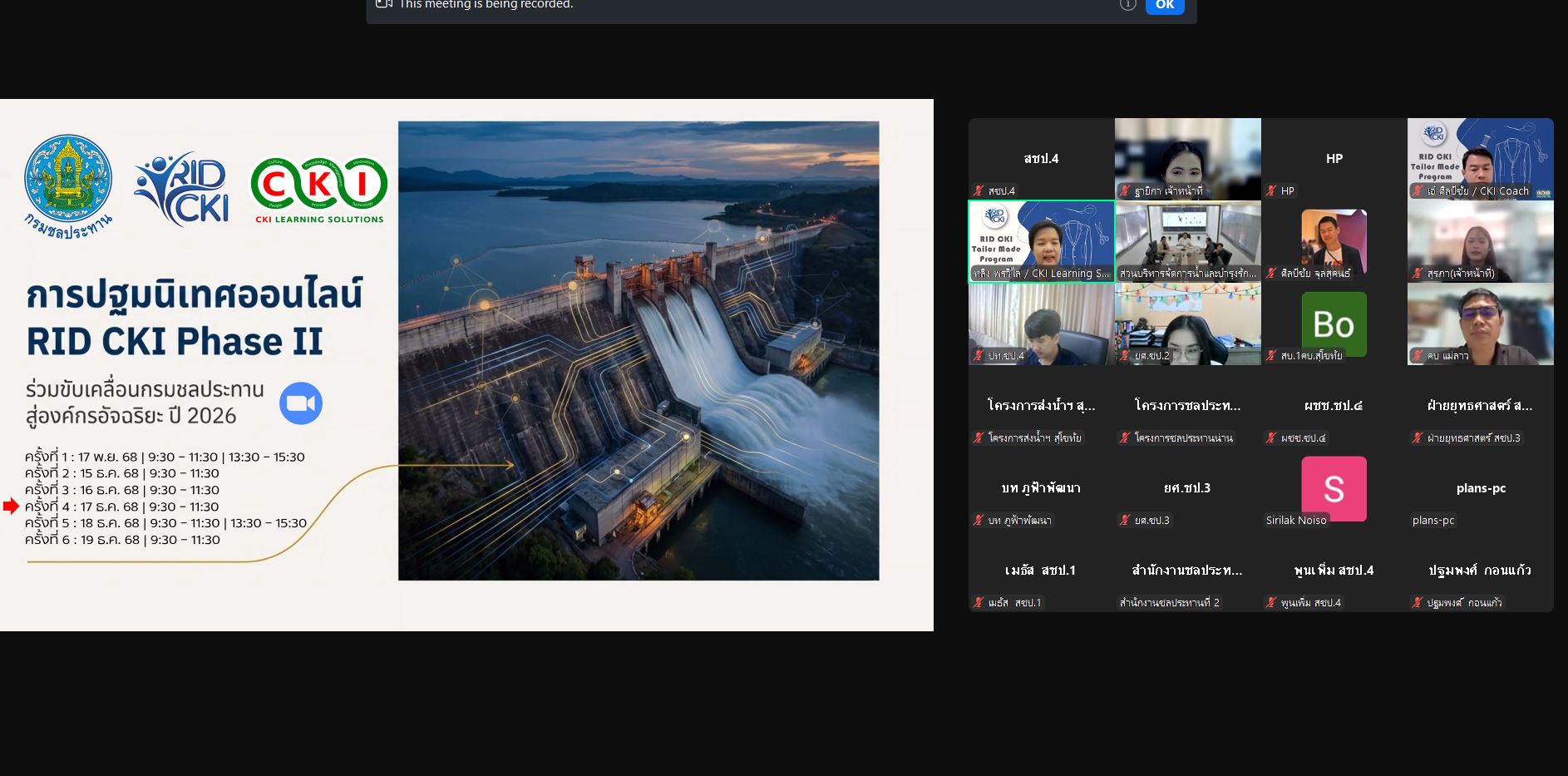Click the red arrow marking session 4
1568x776 pixels.
(x=11, y=507)
